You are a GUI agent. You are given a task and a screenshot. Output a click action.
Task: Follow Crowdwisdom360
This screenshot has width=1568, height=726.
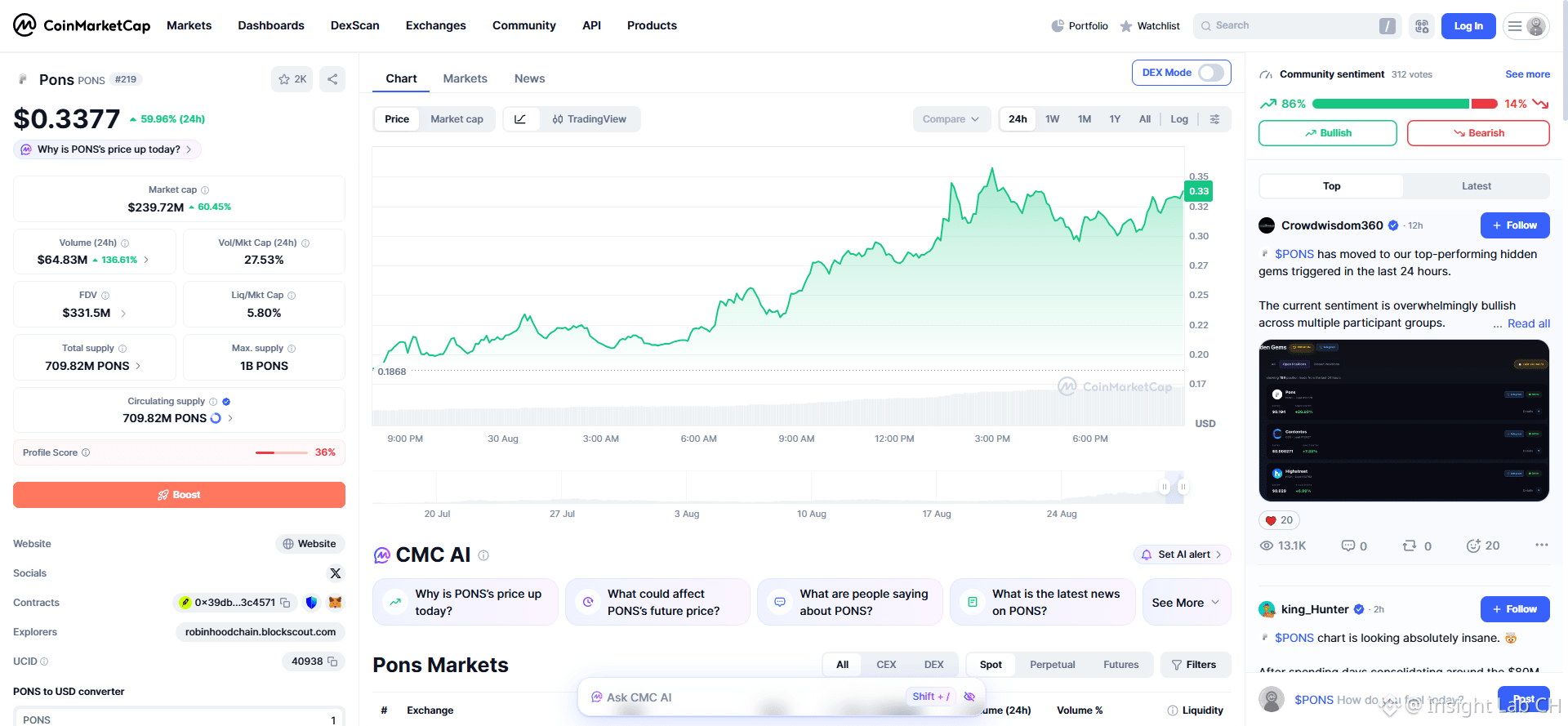[x=1515, y=225]
